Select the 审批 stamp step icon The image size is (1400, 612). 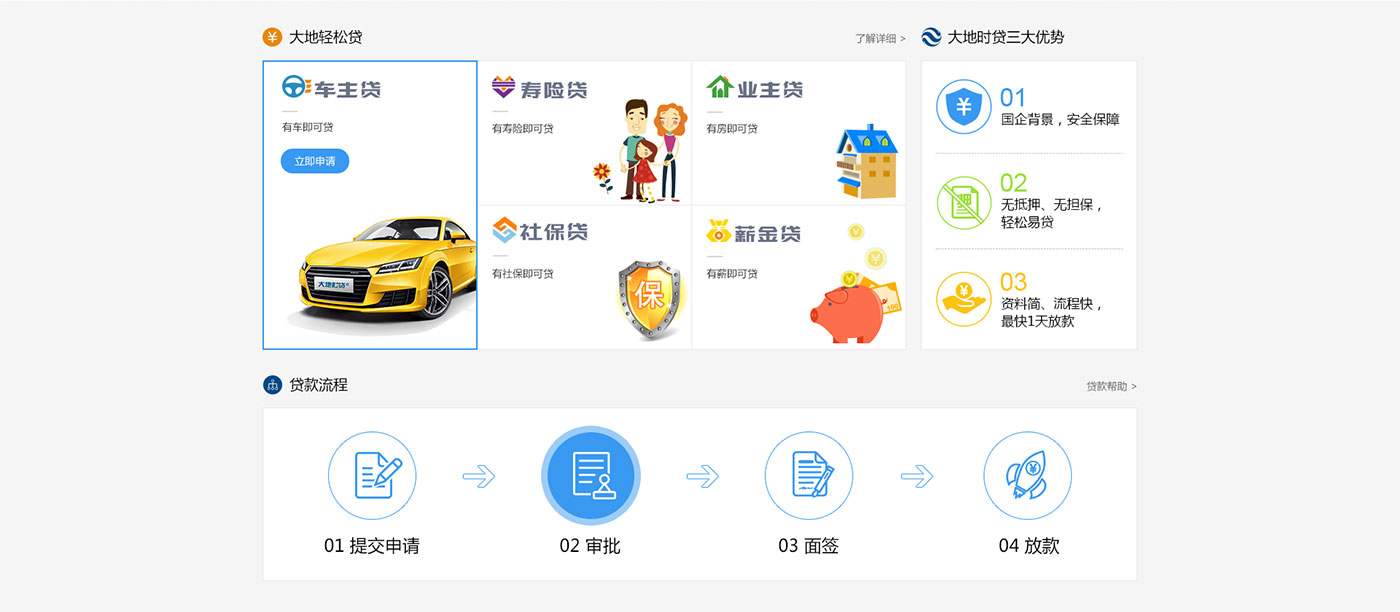tap(590, 476)
